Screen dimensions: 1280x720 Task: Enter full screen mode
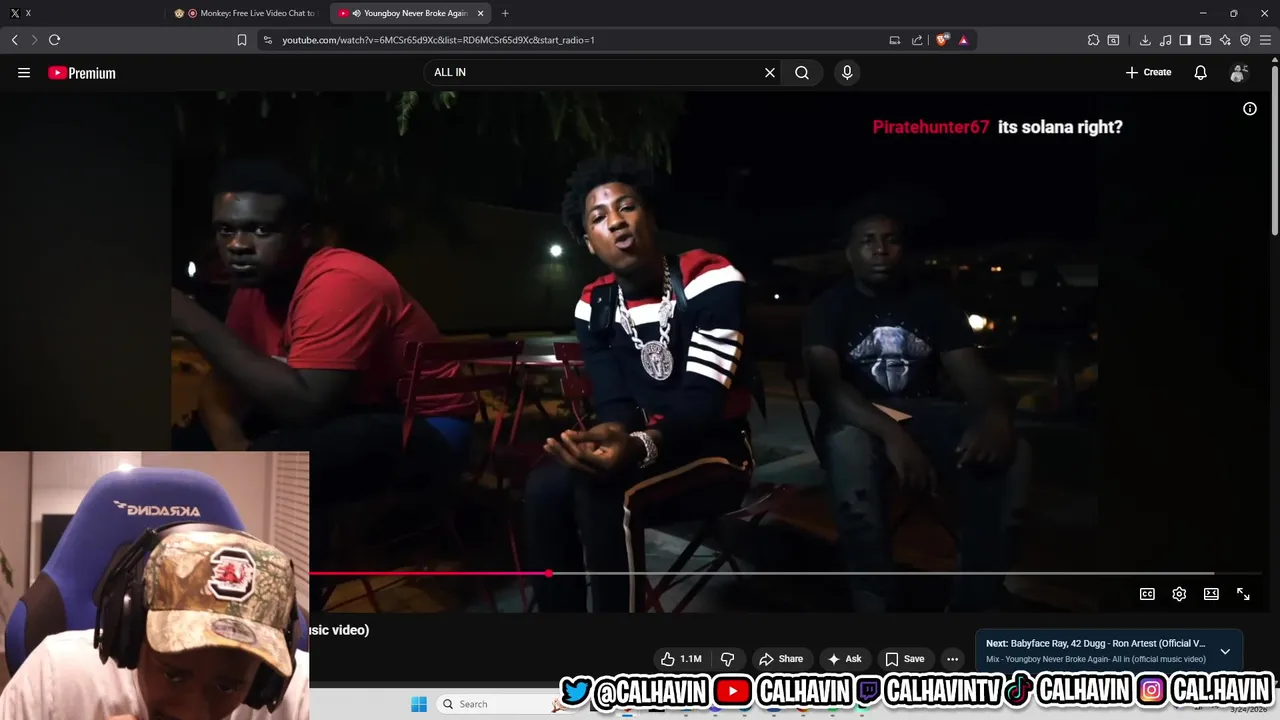point(1243,594)
